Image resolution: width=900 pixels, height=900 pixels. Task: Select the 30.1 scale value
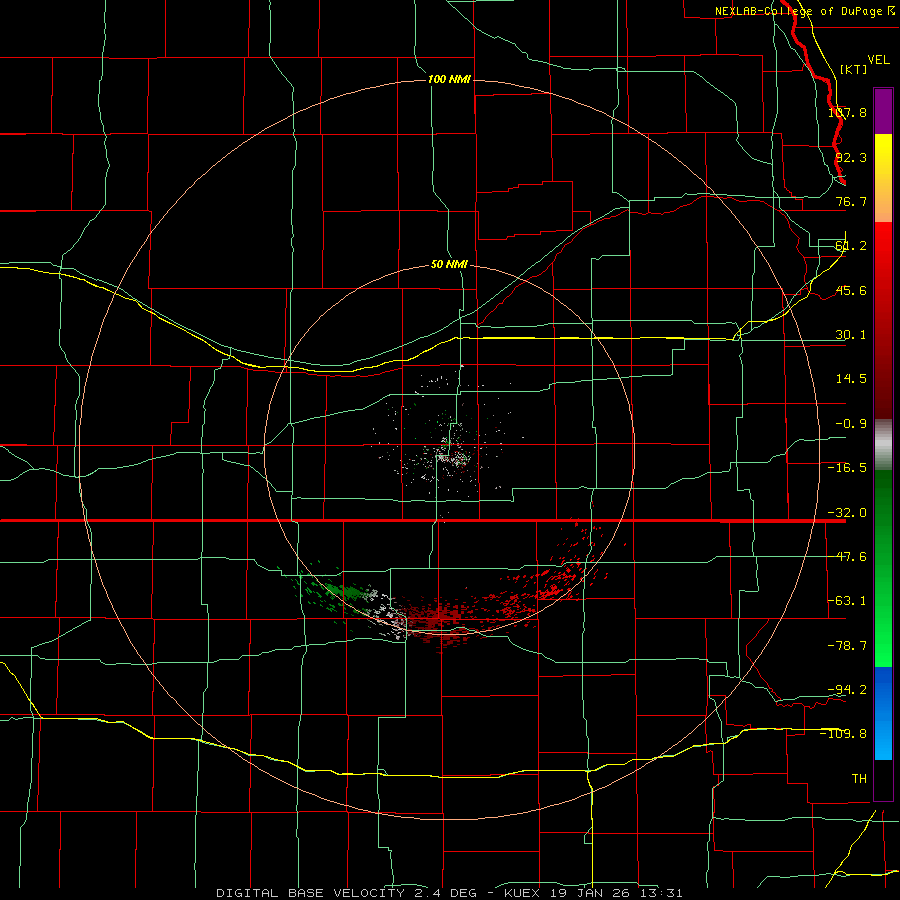point(851,335)
